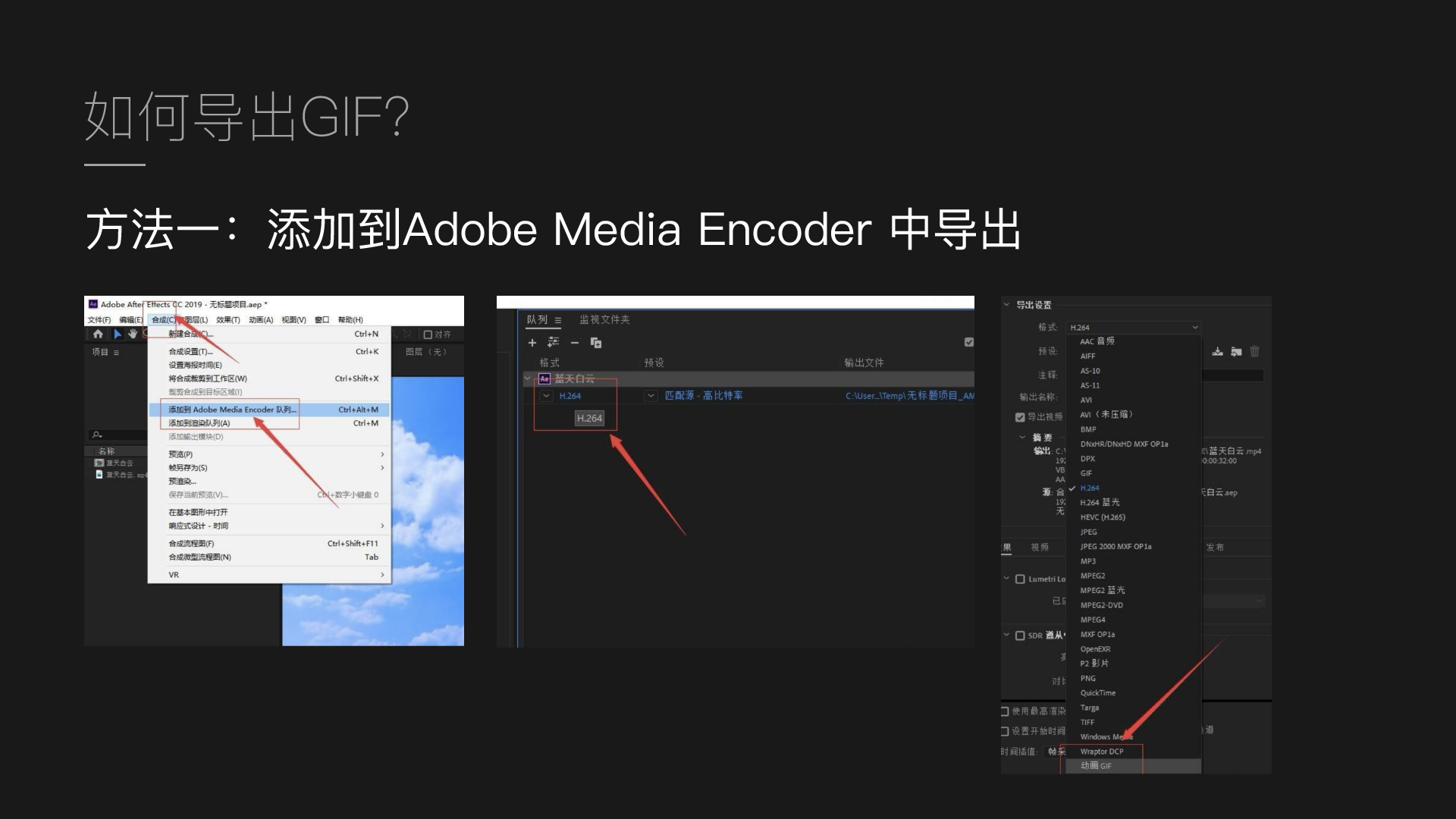The image size is (1456, 819).
Task: Choose 添加到 Adobe Media Encoder 队列 menu entry
Action: click(231, 409)
